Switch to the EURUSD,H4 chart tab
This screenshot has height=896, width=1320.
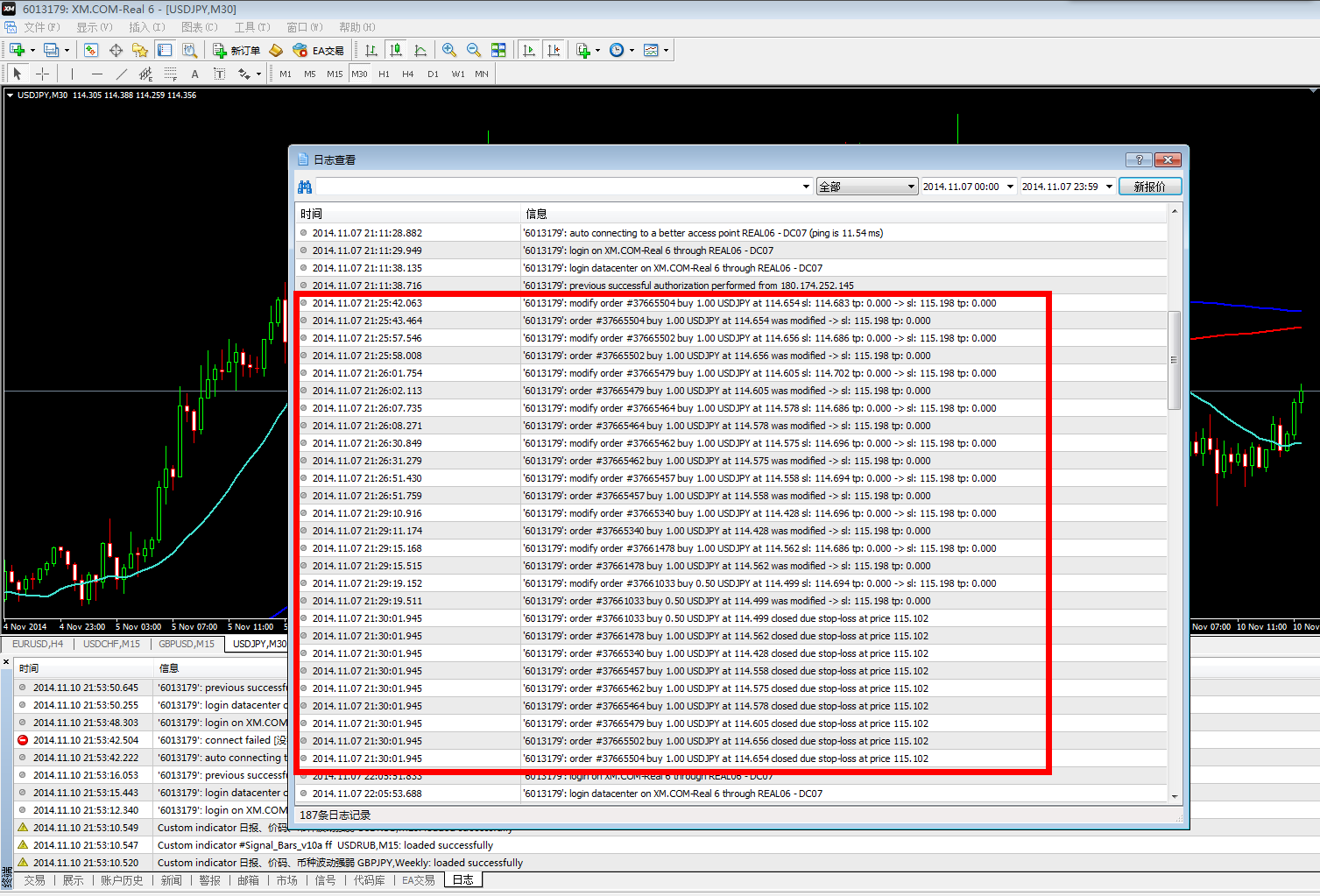(x=38, y=644)
